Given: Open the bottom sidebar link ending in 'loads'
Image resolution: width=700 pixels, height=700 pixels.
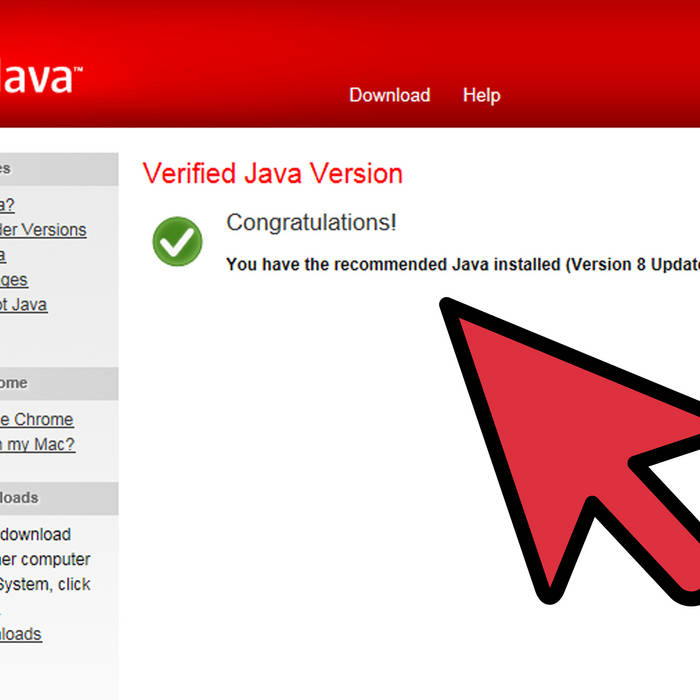Looking at the screenshot, I should tap(21, 634).
